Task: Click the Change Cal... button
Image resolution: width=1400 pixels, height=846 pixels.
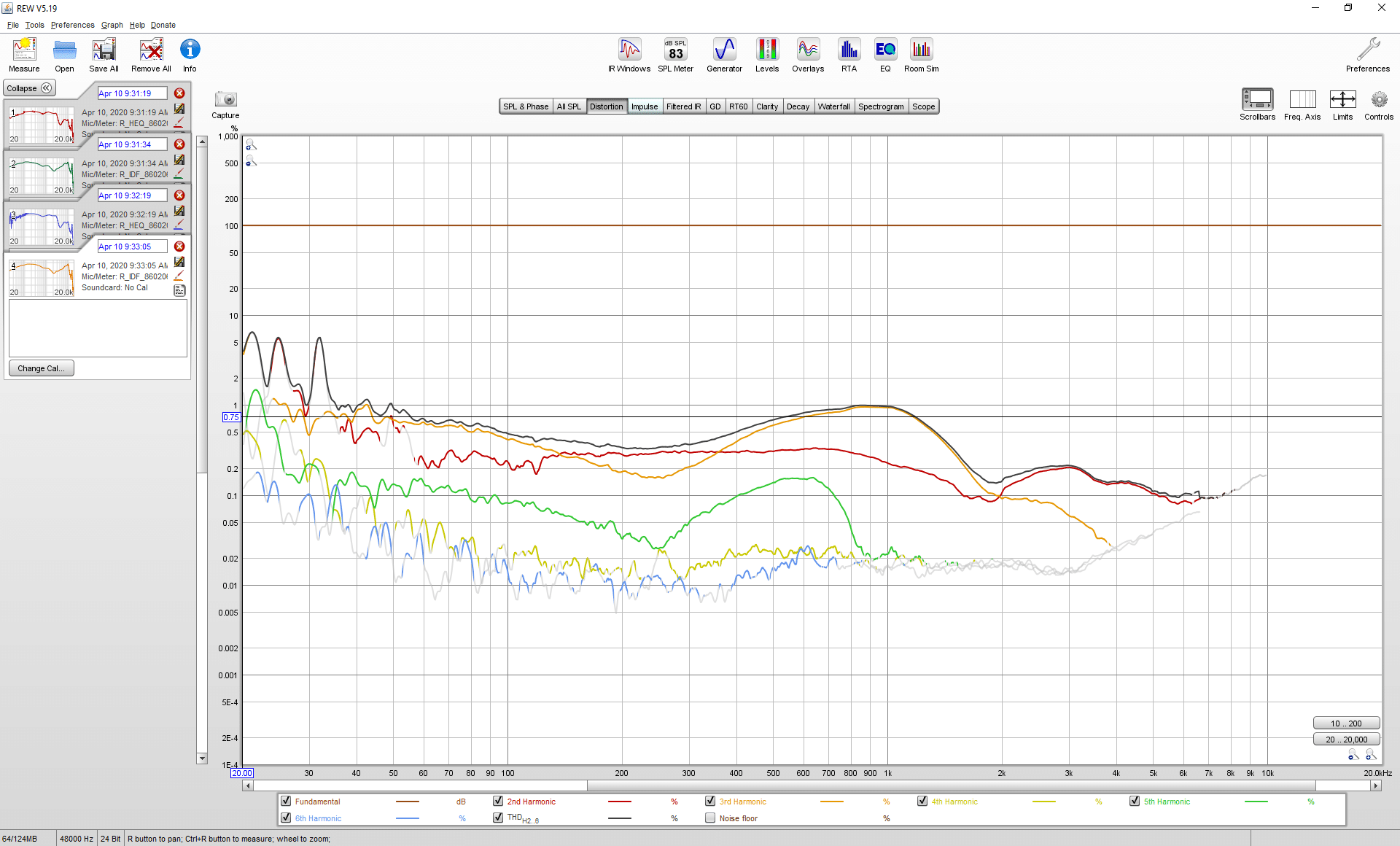Action: click(42, 368)
